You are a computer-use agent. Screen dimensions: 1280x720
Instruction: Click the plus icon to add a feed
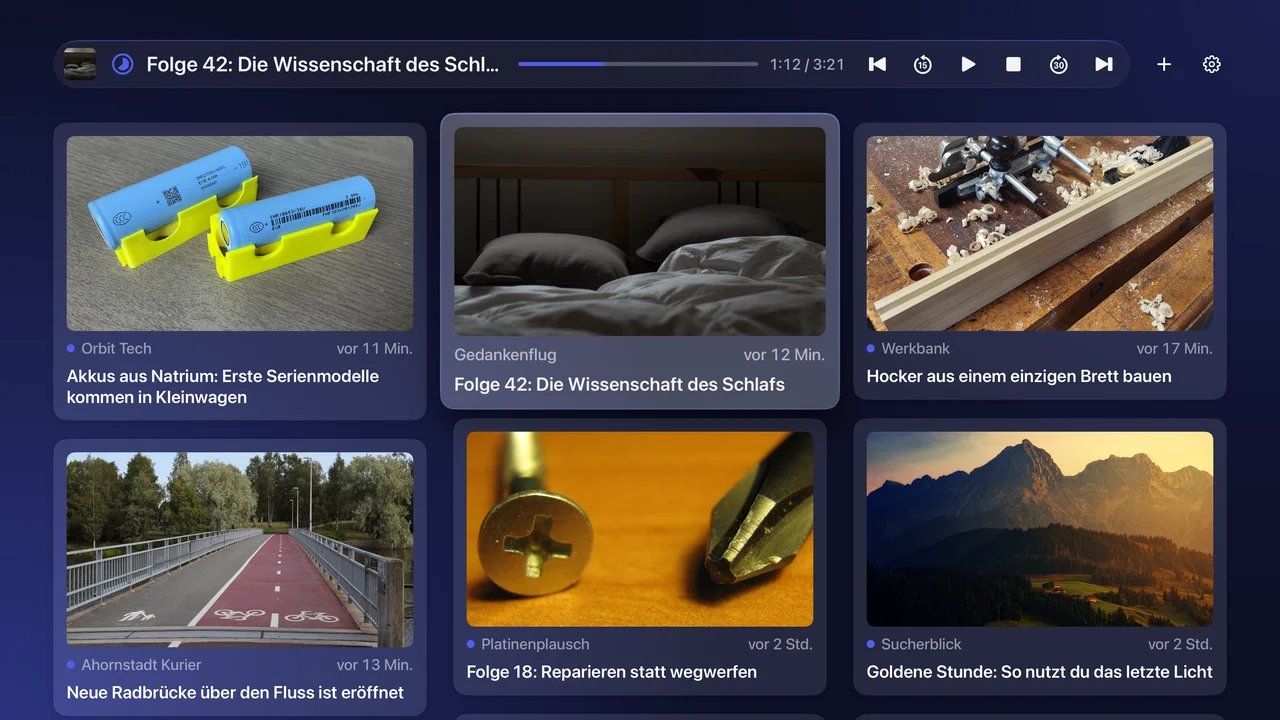pos(1164,64)
